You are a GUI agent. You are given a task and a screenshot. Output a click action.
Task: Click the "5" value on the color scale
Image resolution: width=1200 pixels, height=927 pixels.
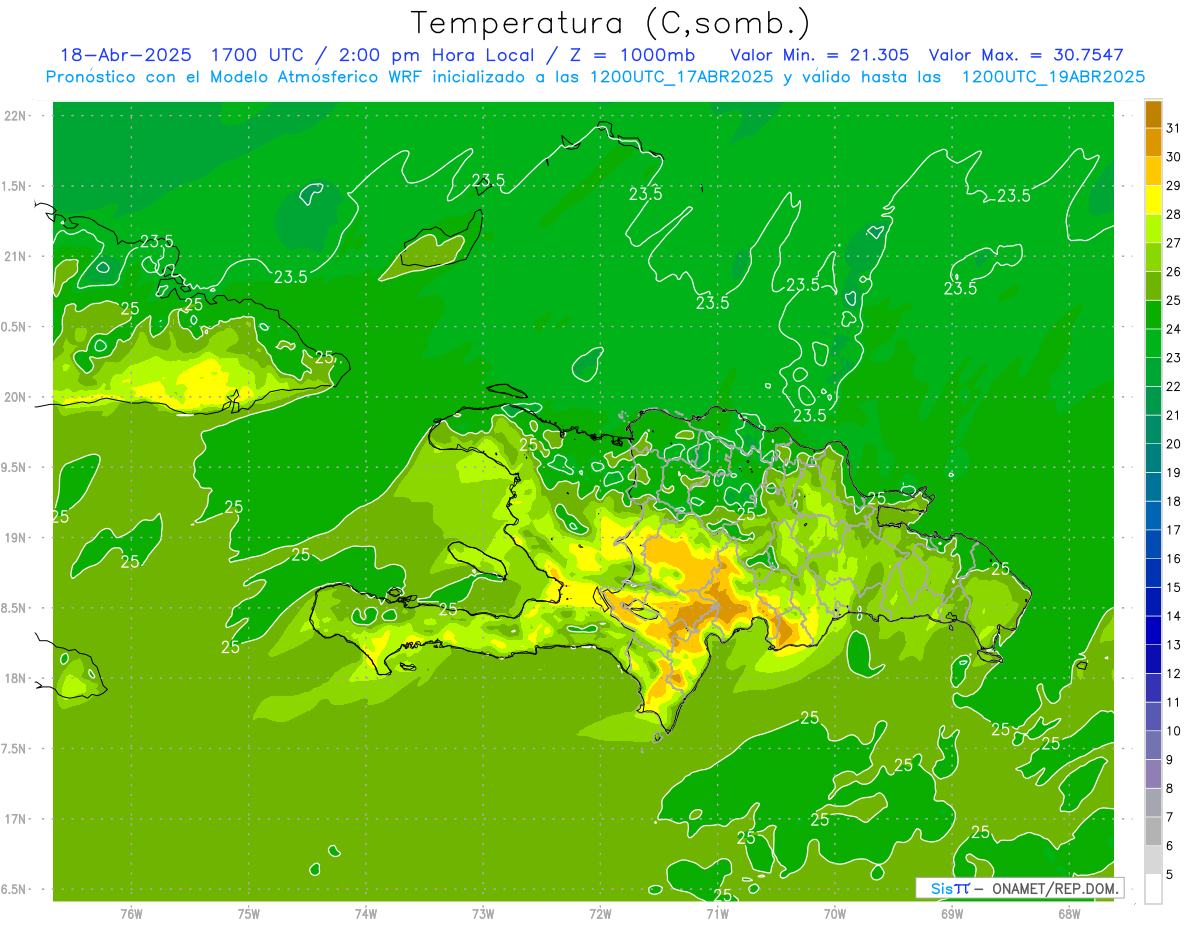pos(1170,875)
